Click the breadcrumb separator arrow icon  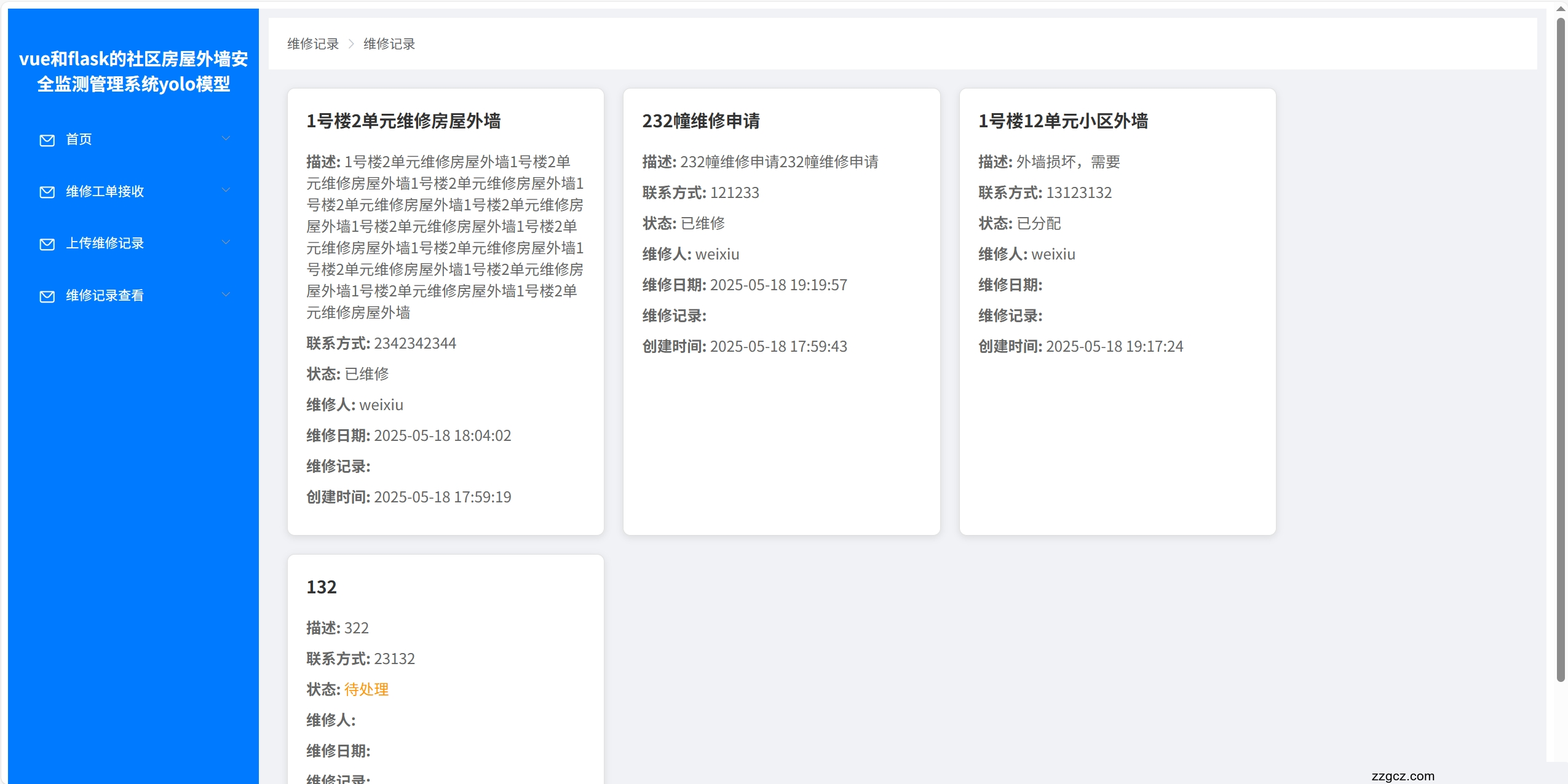pos(351,44)
